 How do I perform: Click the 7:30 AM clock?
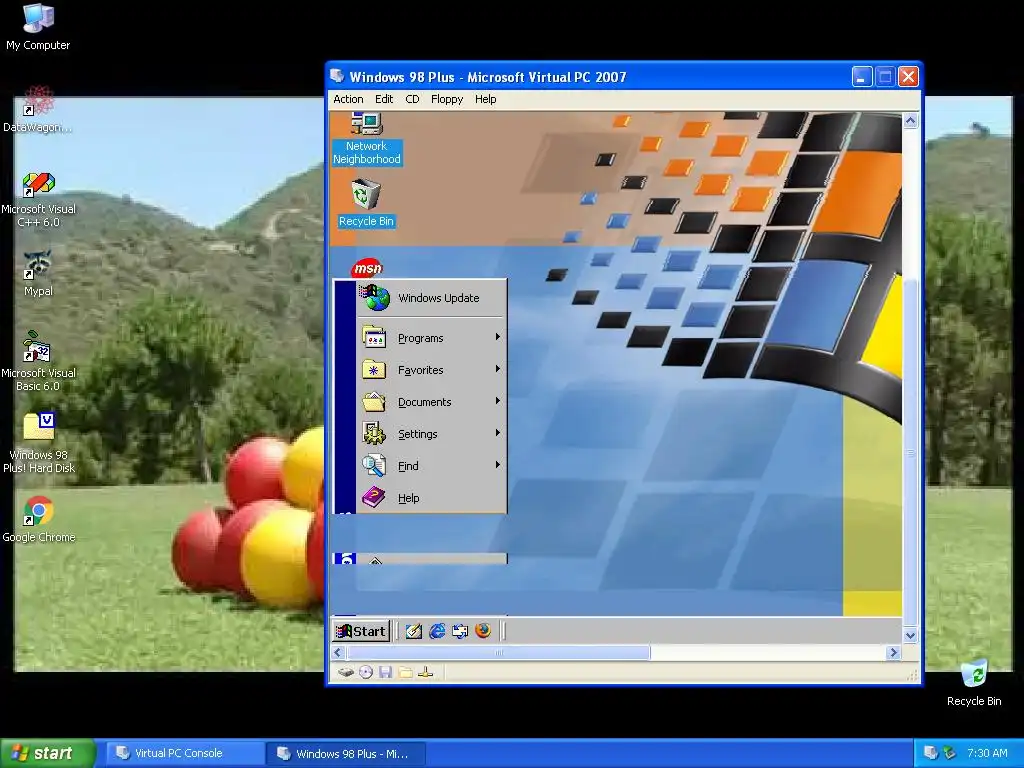coord(987,753)
